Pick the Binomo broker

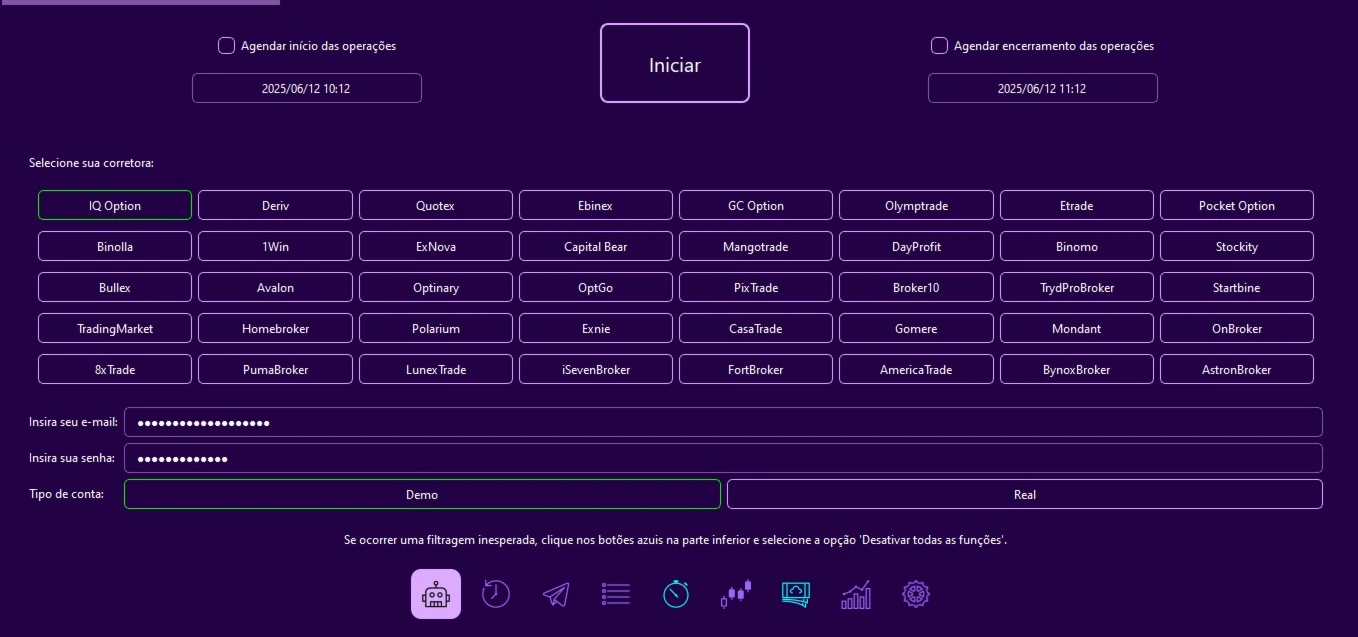[x=1077, y=246]
